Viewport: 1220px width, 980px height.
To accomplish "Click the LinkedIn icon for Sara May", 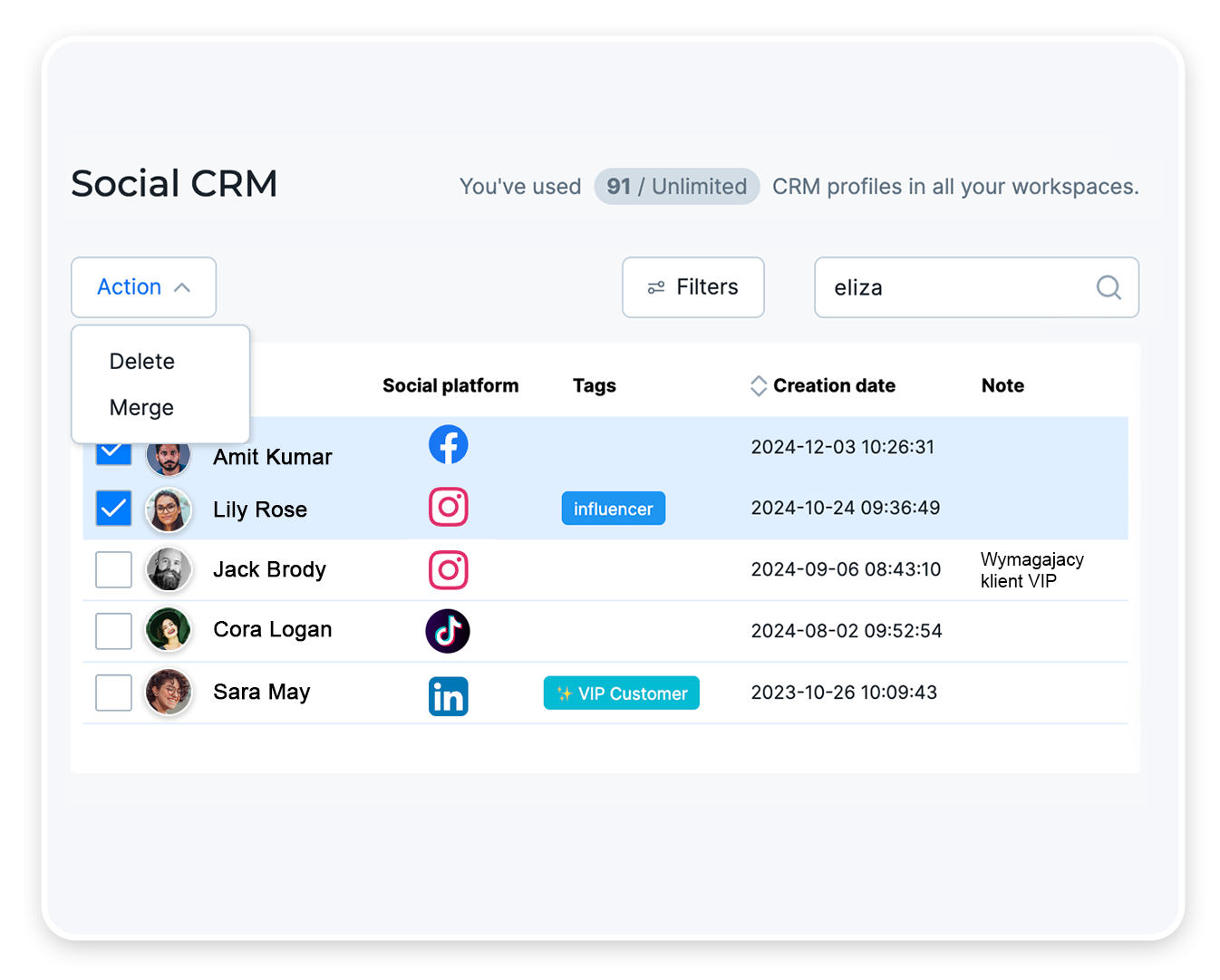I will click(448, 696).
